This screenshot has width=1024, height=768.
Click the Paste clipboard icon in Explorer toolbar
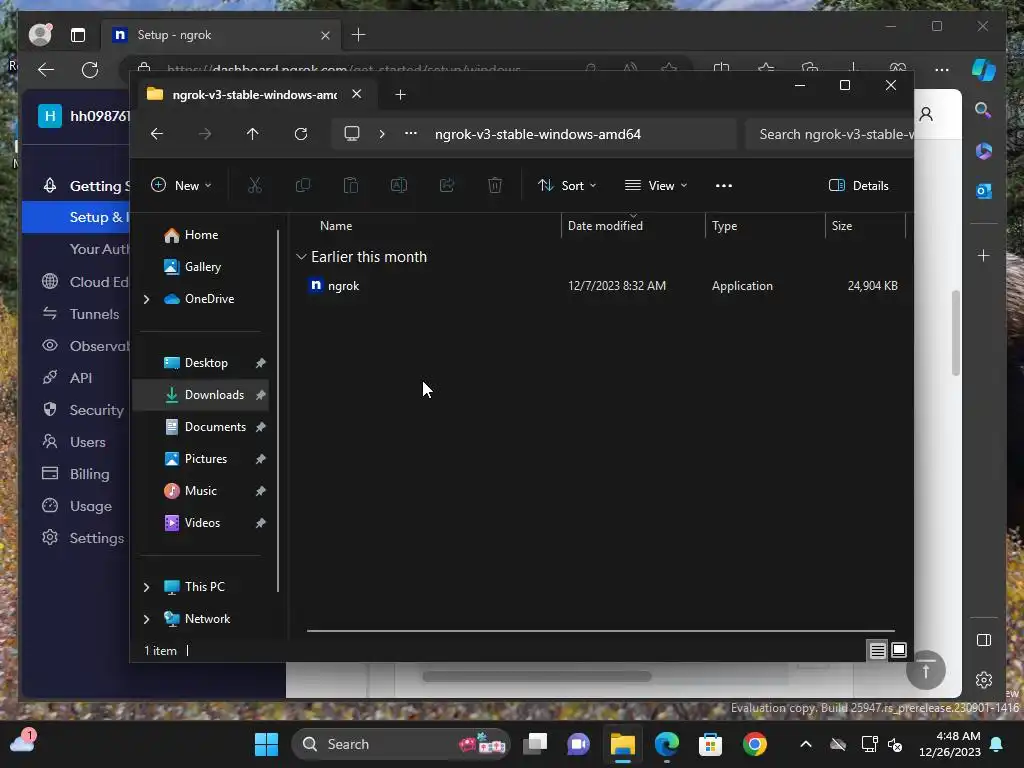point(351,185)
